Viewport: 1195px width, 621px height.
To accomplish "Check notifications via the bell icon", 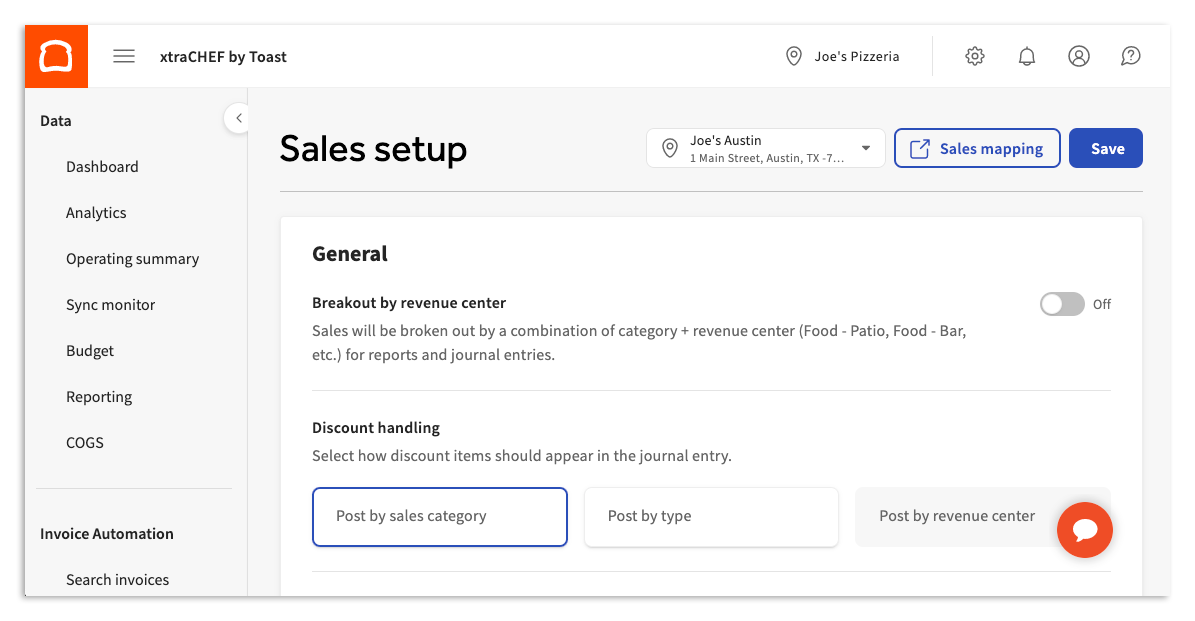I will tap(1026, 56).
